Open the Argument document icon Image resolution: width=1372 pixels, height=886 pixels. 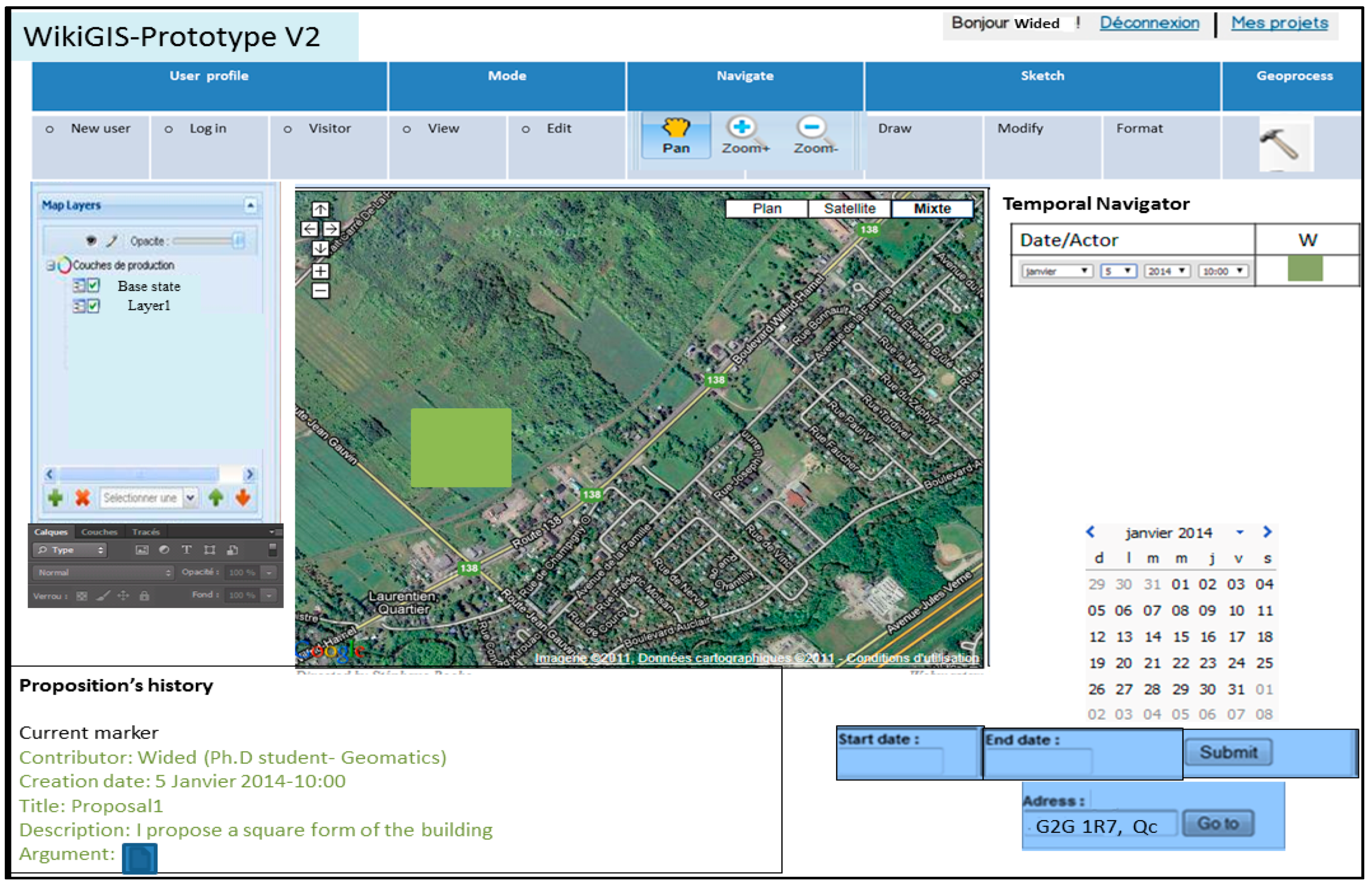coord(139,859)
